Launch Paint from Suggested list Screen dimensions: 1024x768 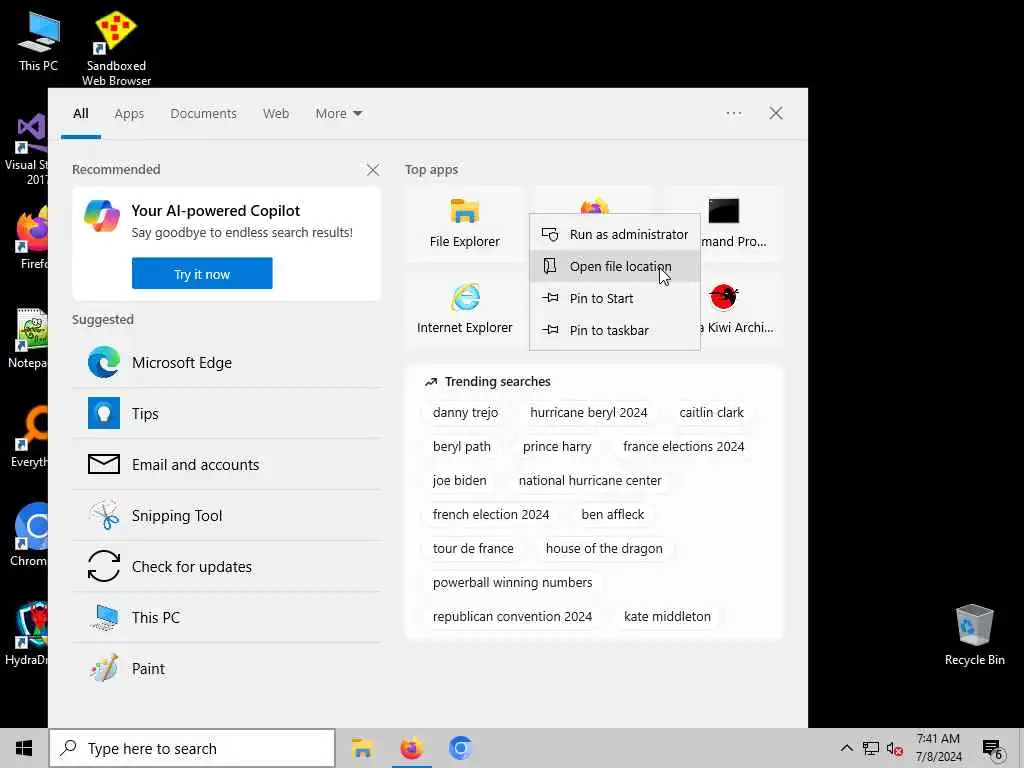(227, 668)
